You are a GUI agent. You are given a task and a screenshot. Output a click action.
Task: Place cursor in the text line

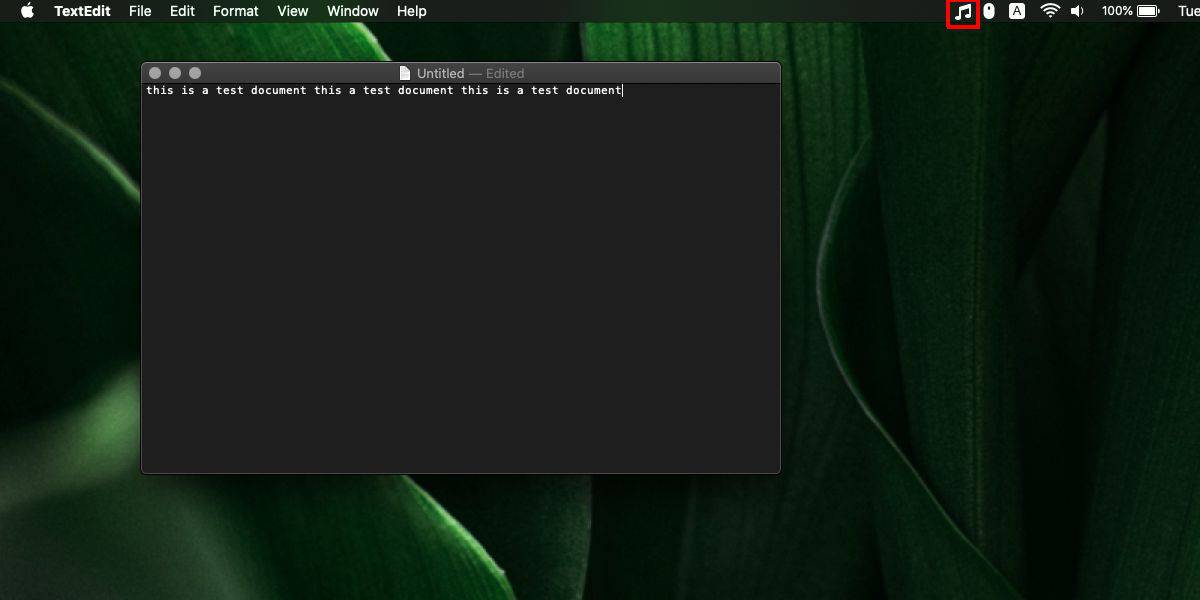[x=384, y=90]
